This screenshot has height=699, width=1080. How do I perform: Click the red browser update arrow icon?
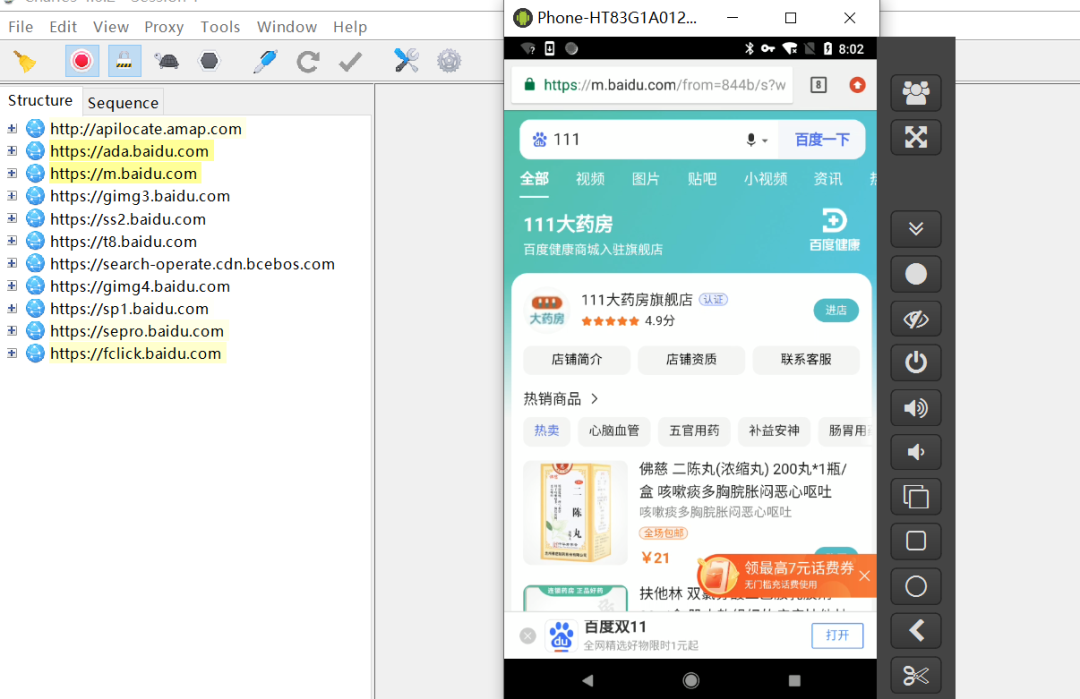pyautogui.click(x=857, y=85)
